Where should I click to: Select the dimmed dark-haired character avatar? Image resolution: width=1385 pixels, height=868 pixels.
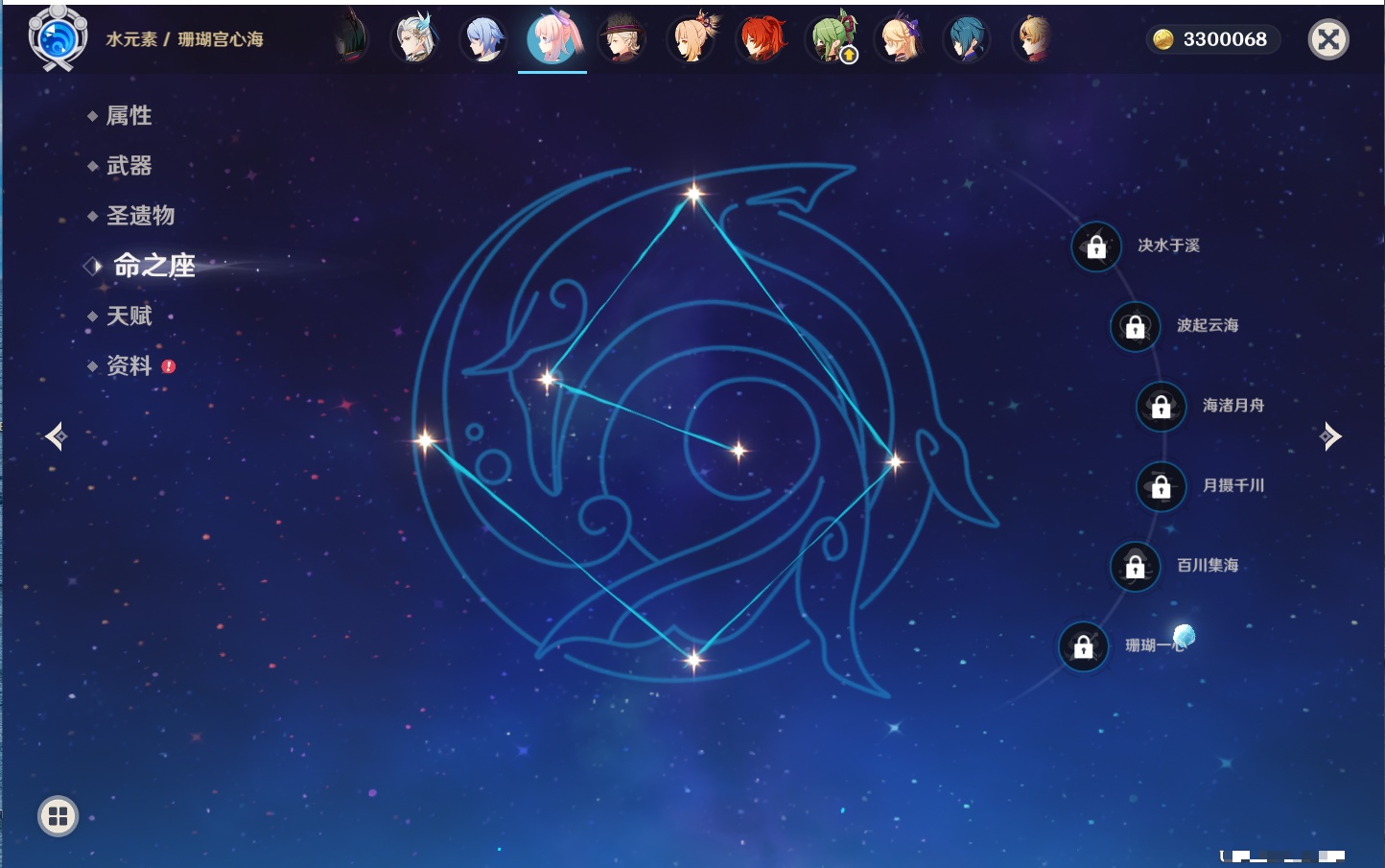(351, 38)
